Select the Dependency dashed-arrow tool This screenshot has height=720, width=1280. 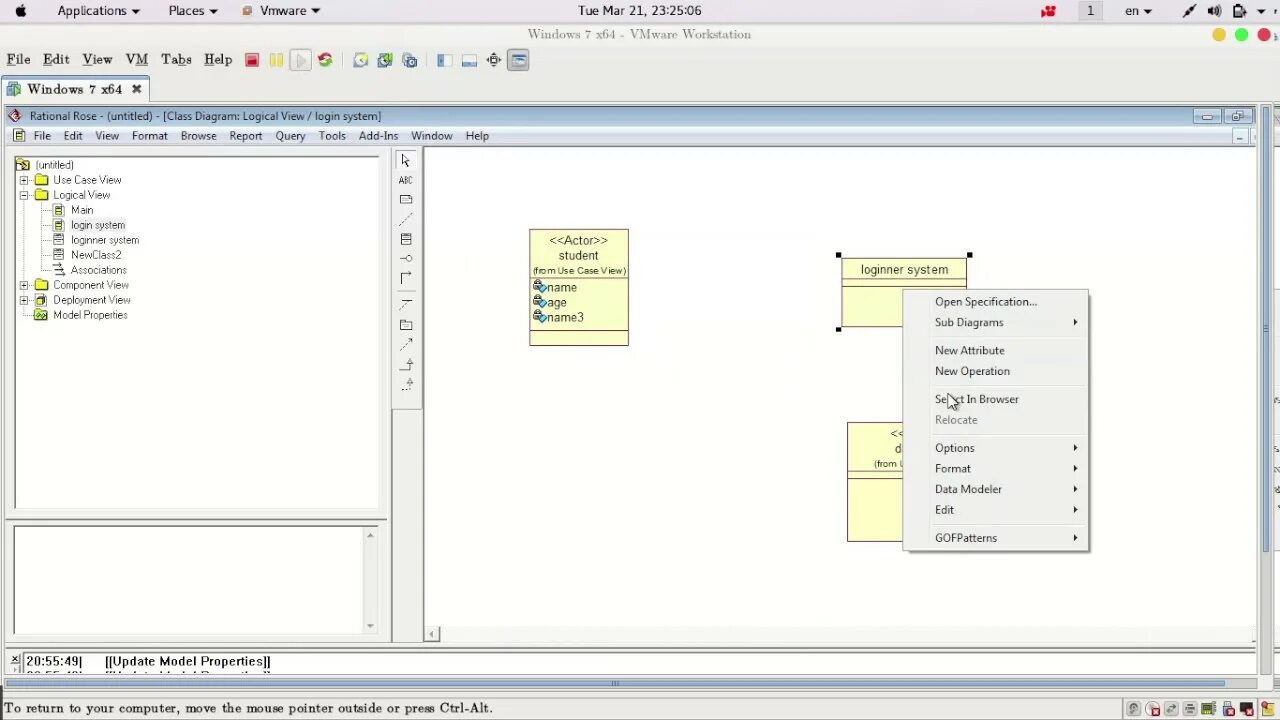[405, 344]
